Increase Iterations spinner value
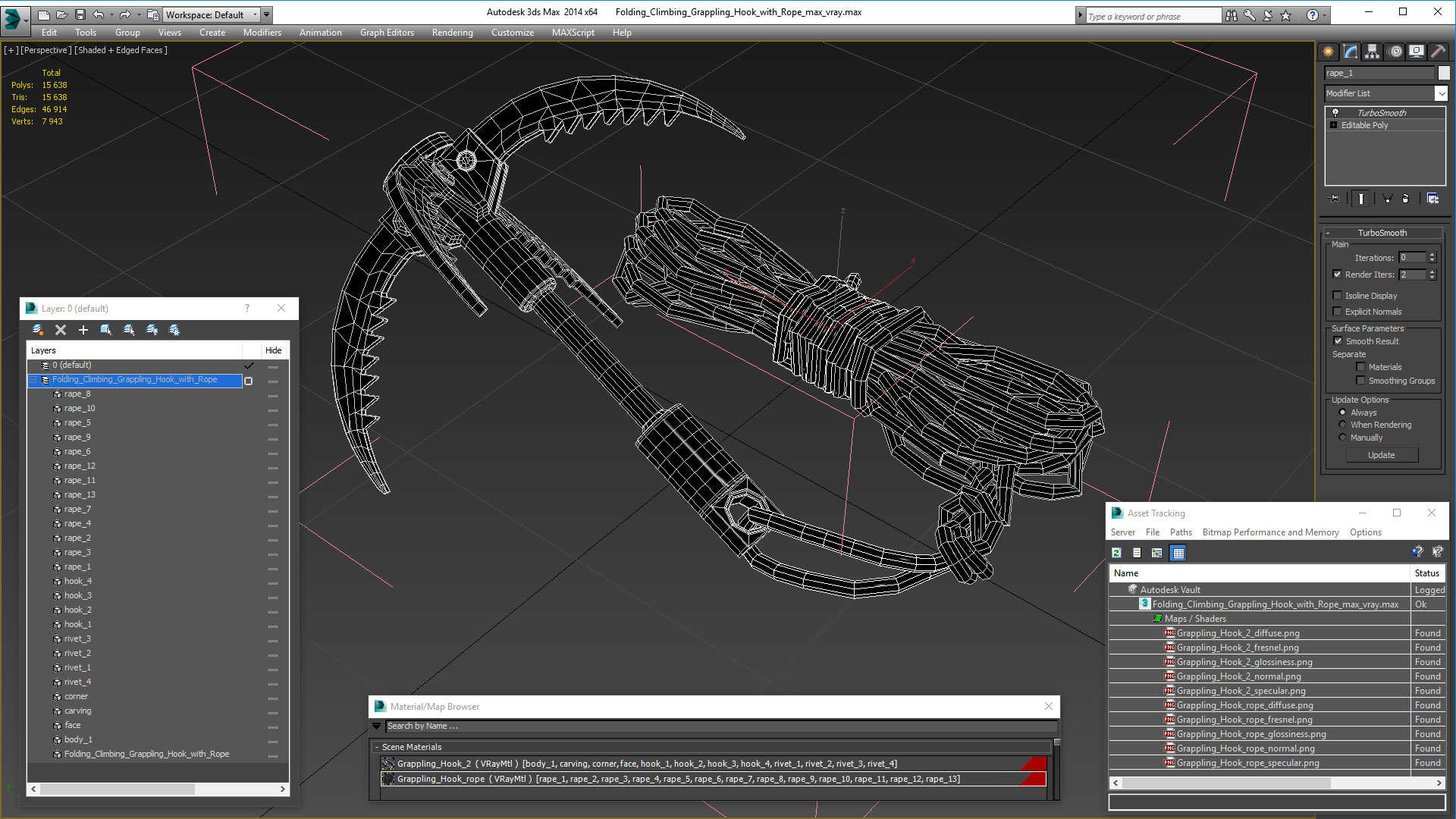The image size is (1456, 819). (x=1432, y=255)
